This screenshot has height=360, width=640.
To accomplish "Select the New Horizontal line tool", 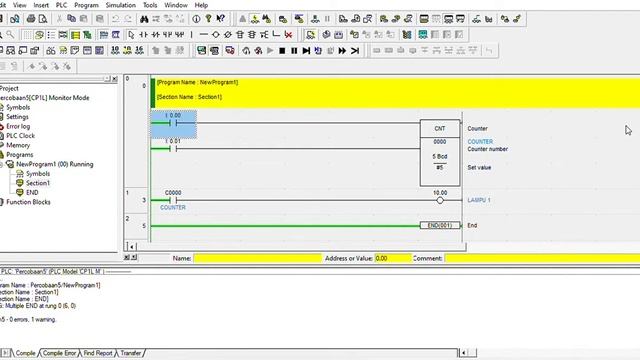I will (x=204, y=35).
